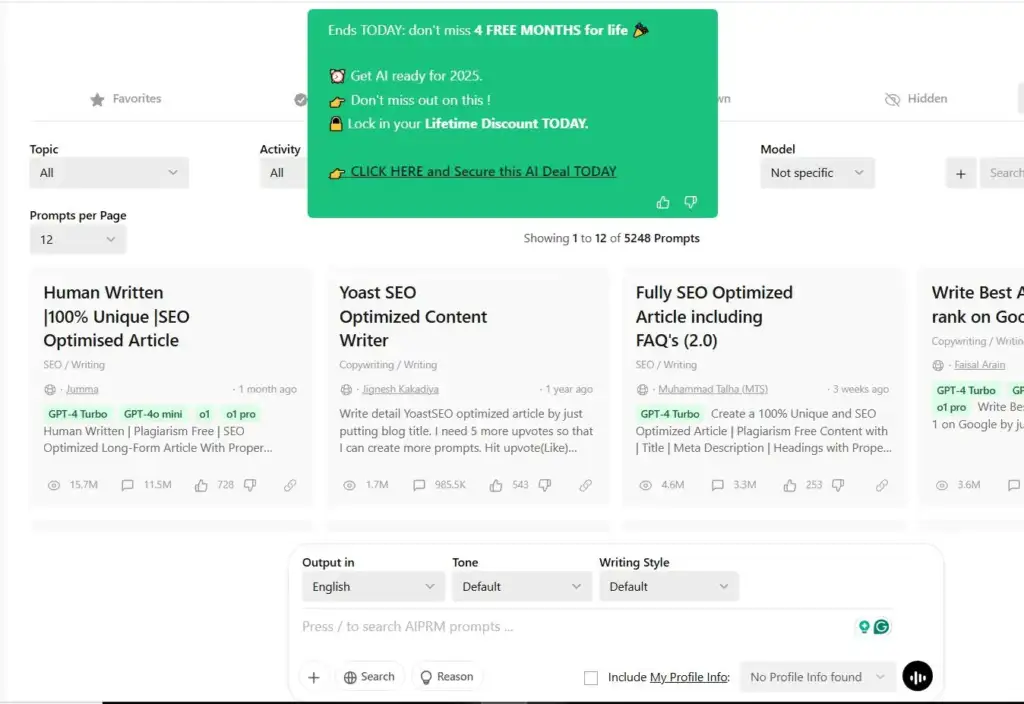Click the Showing 1 to 12 of 5248 Prompts text
Screen dimensions: 1024x704
click(x=611, y=238)
